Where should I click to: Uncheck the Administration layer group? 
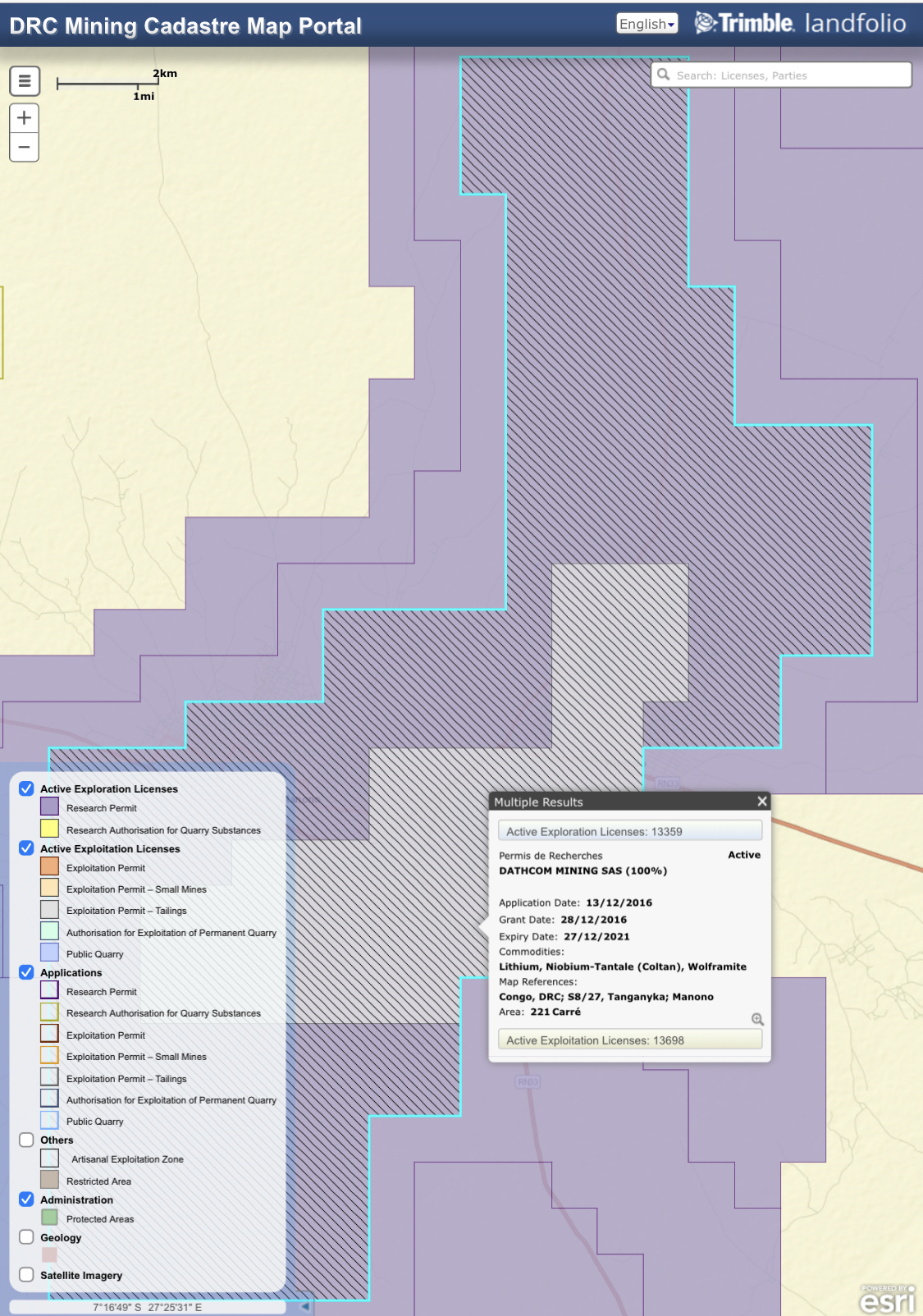(x=26, y=1199)
